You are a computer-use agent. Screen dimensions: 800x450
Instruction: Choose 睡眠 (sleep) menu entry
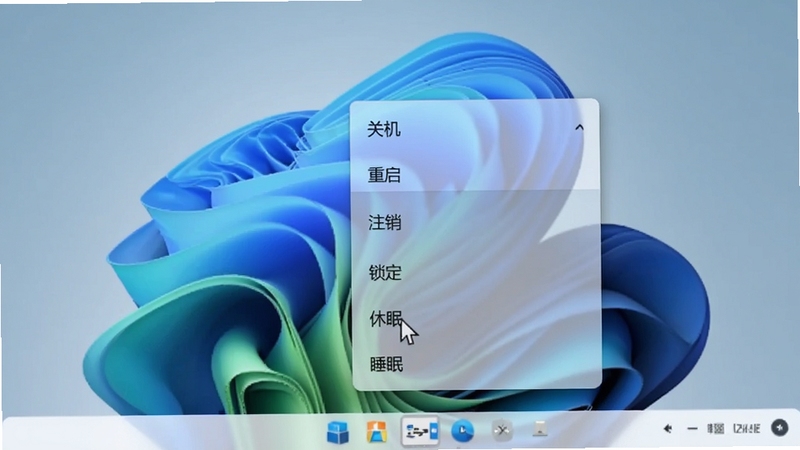pyautogui.click(x=386, y=364)
